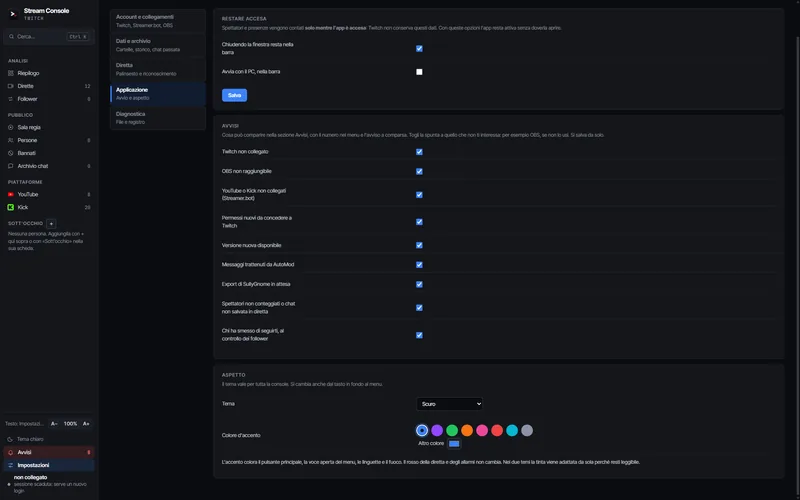Viewport: 800px width, 500px height.
Task: Pick the gray accent color swatch
Action: click(527, 430)
